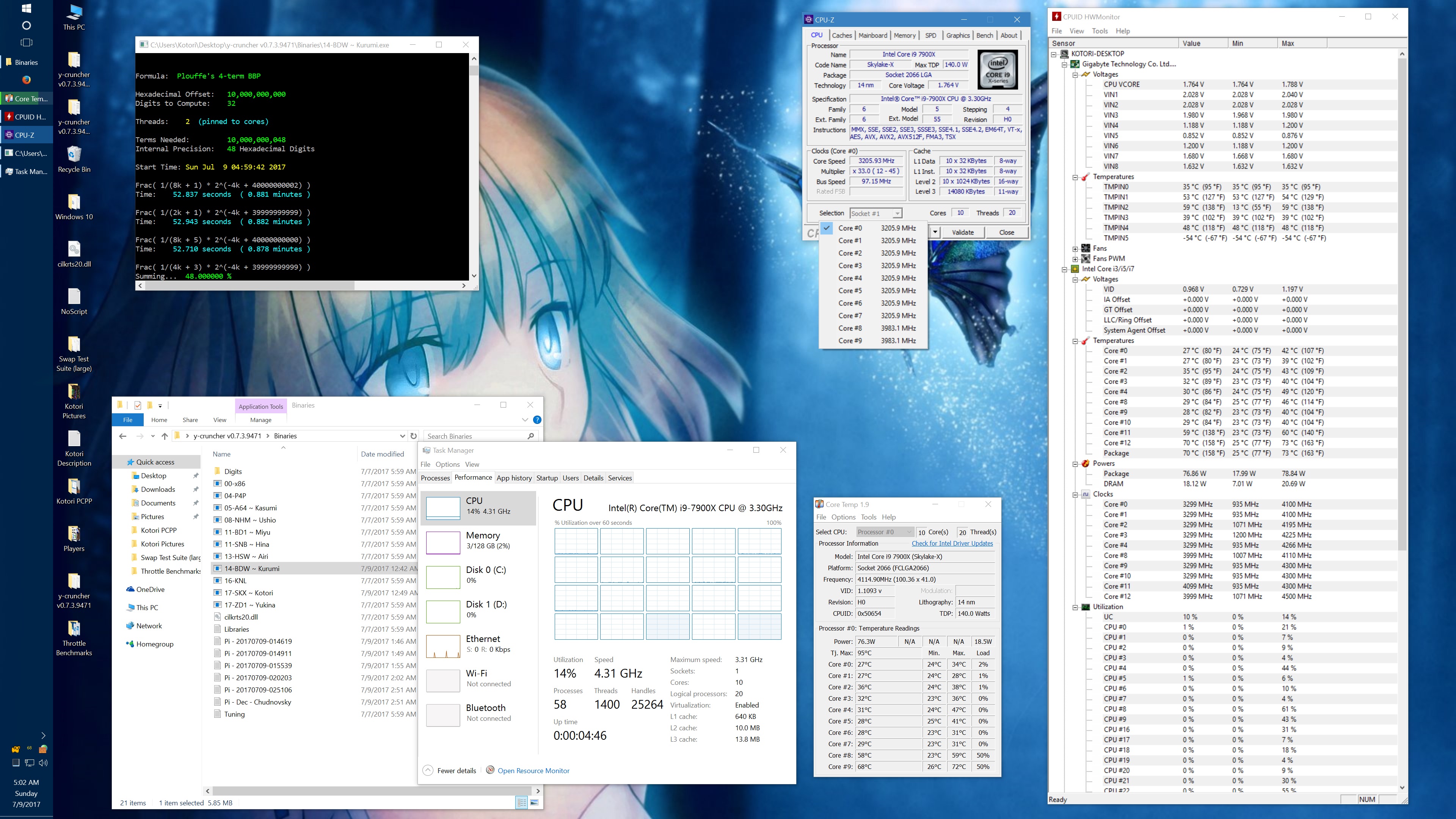The image size is (1456, 819).
Task: Switch to the Memory tab in CPU-Z
Action: pos(904,35)
